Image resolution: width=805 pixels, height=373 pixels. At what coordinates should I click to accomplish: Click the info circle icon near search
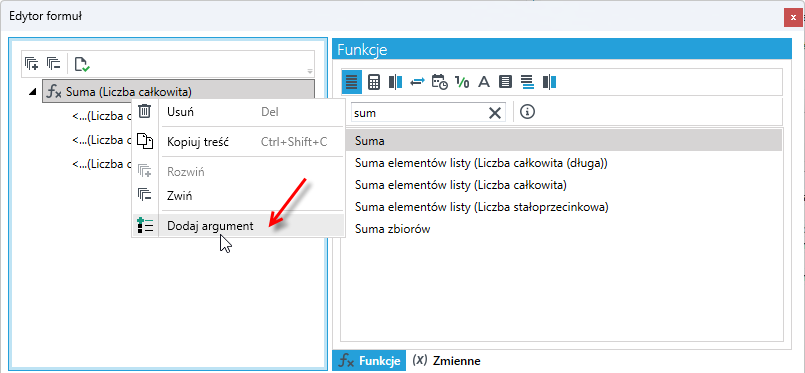point(527,112)
